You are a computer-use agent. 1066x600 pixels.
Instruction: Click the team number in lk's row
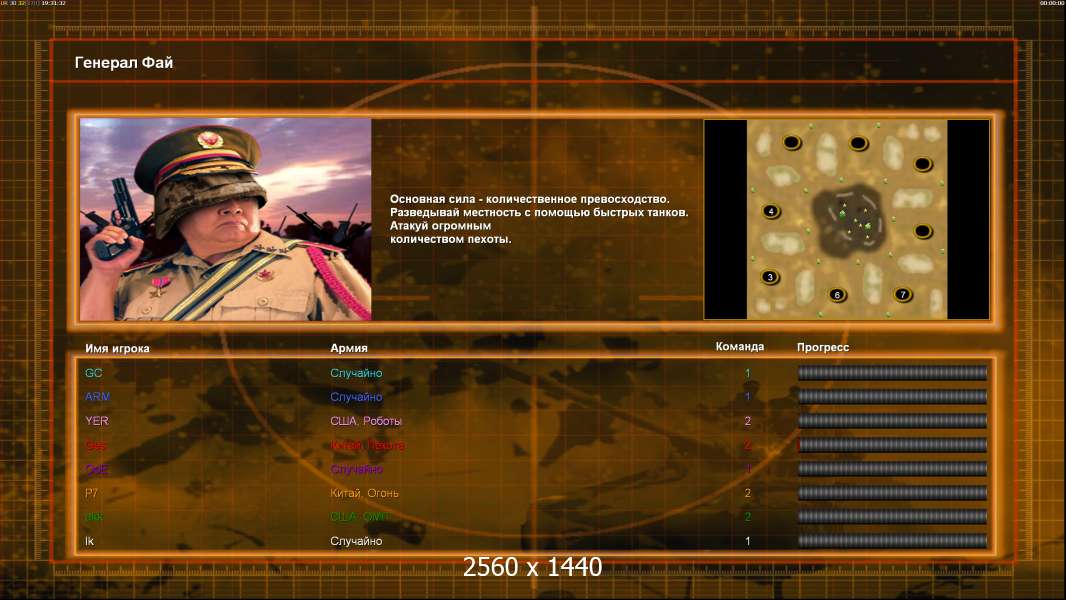(747, 542)
